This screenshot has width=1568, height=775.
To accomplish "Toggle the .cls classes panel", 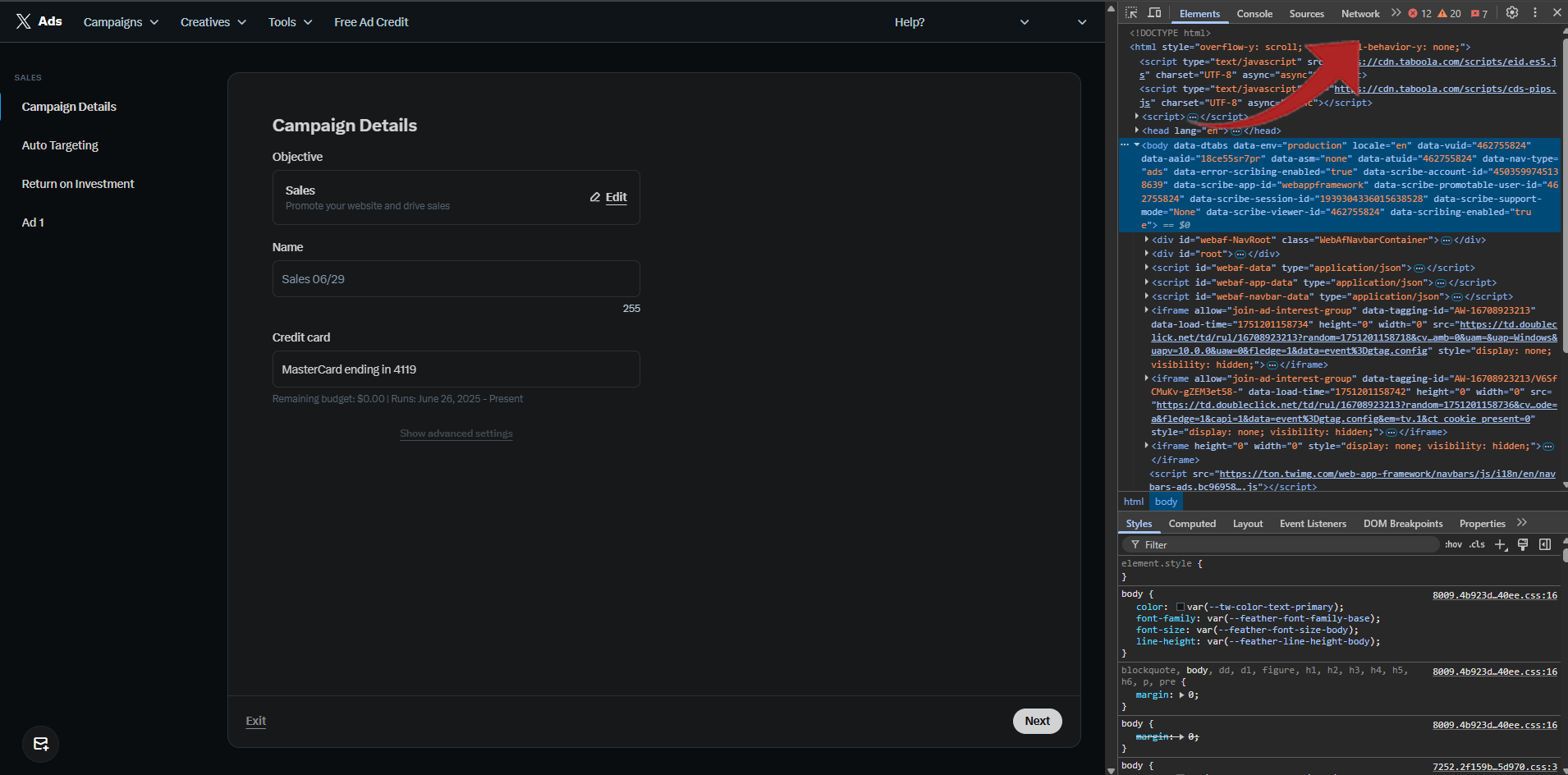I will 1477,544.
